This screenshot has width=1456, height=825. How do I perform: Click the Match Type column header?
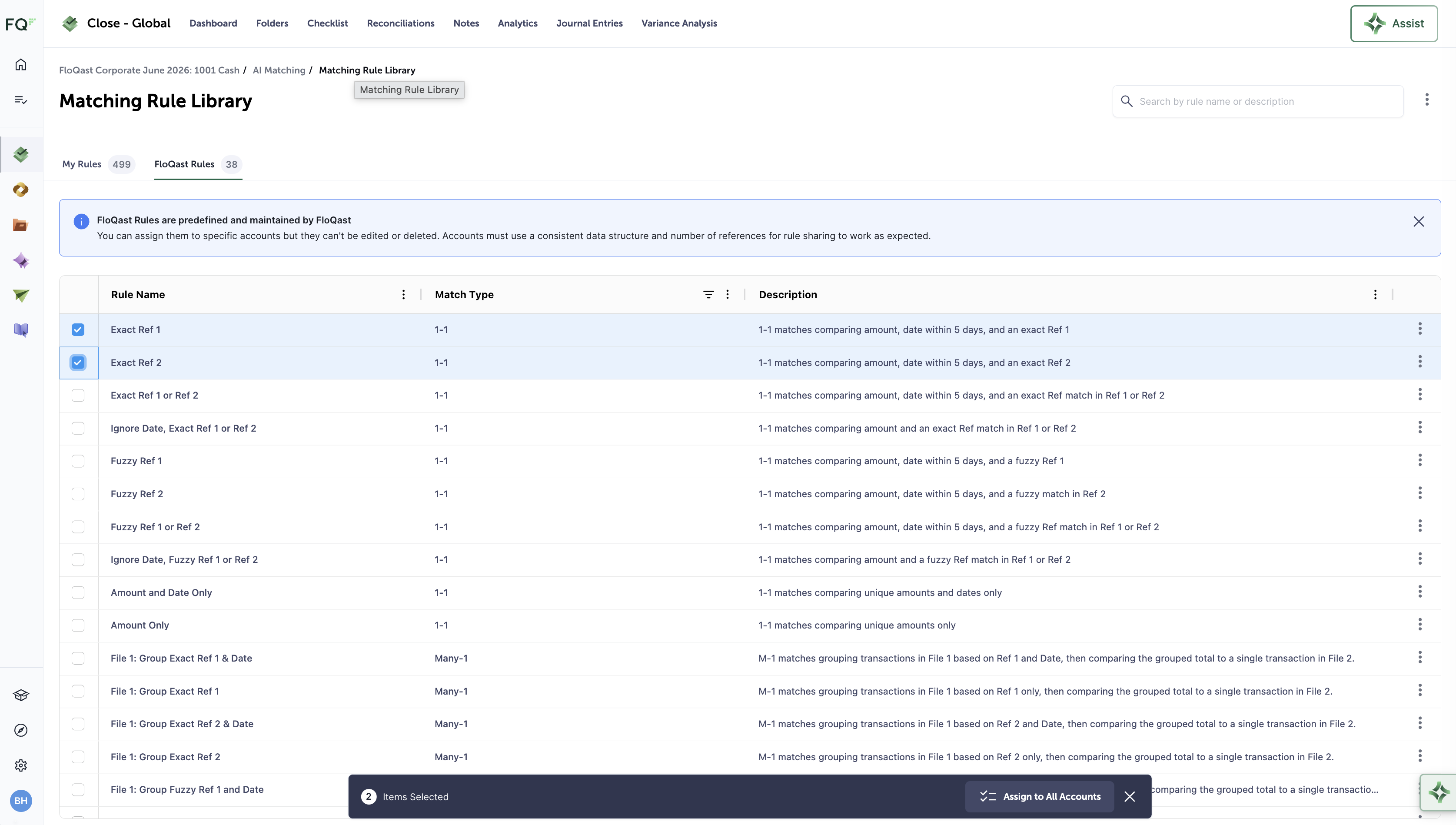tap(464, 295)
